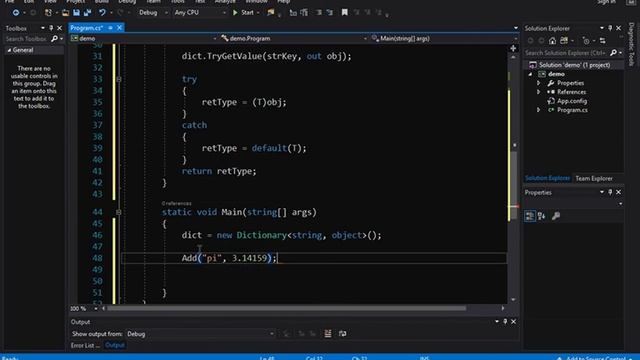
Task: Close the Program.cs tab
Action: pyautogui.click(x=119, y=28)
